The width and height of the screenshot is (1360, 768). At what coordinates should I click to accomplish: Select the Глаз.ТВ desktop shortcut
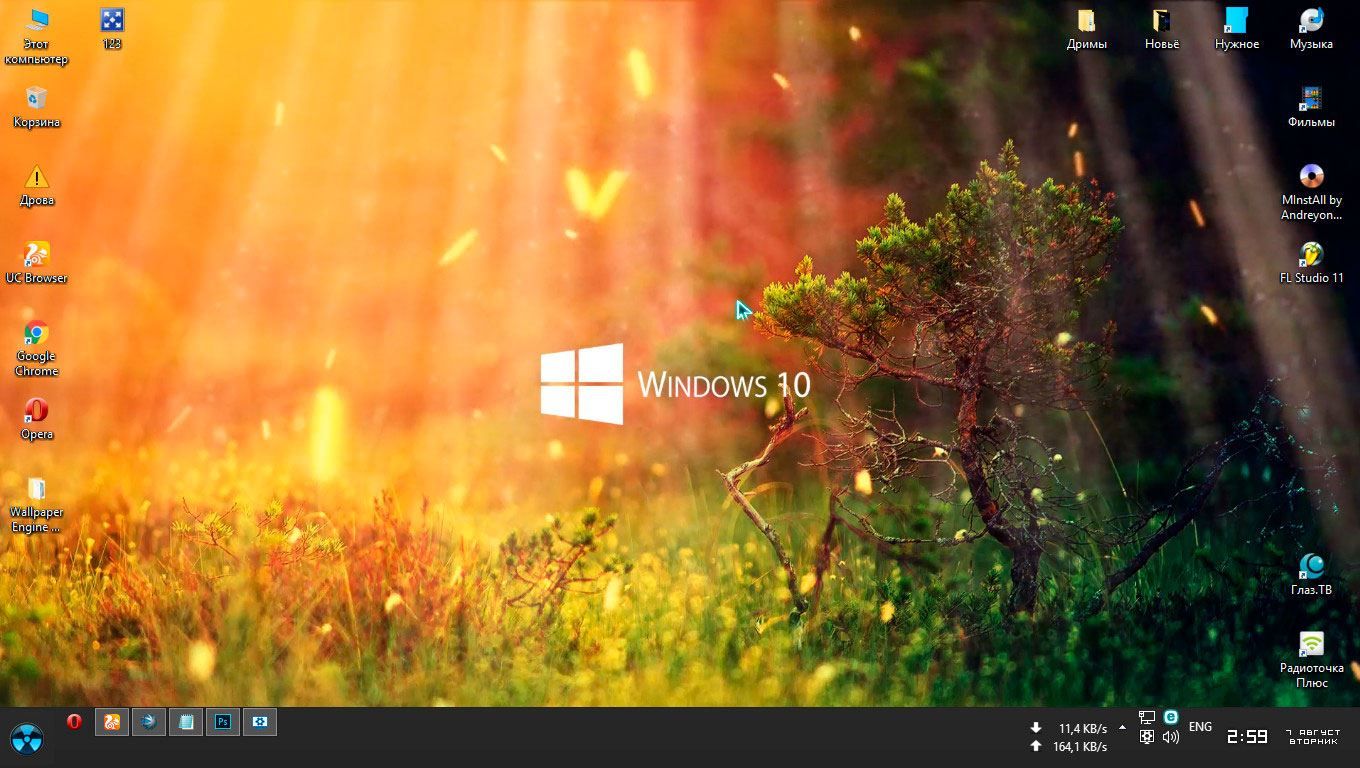[x=1311, y=575]
